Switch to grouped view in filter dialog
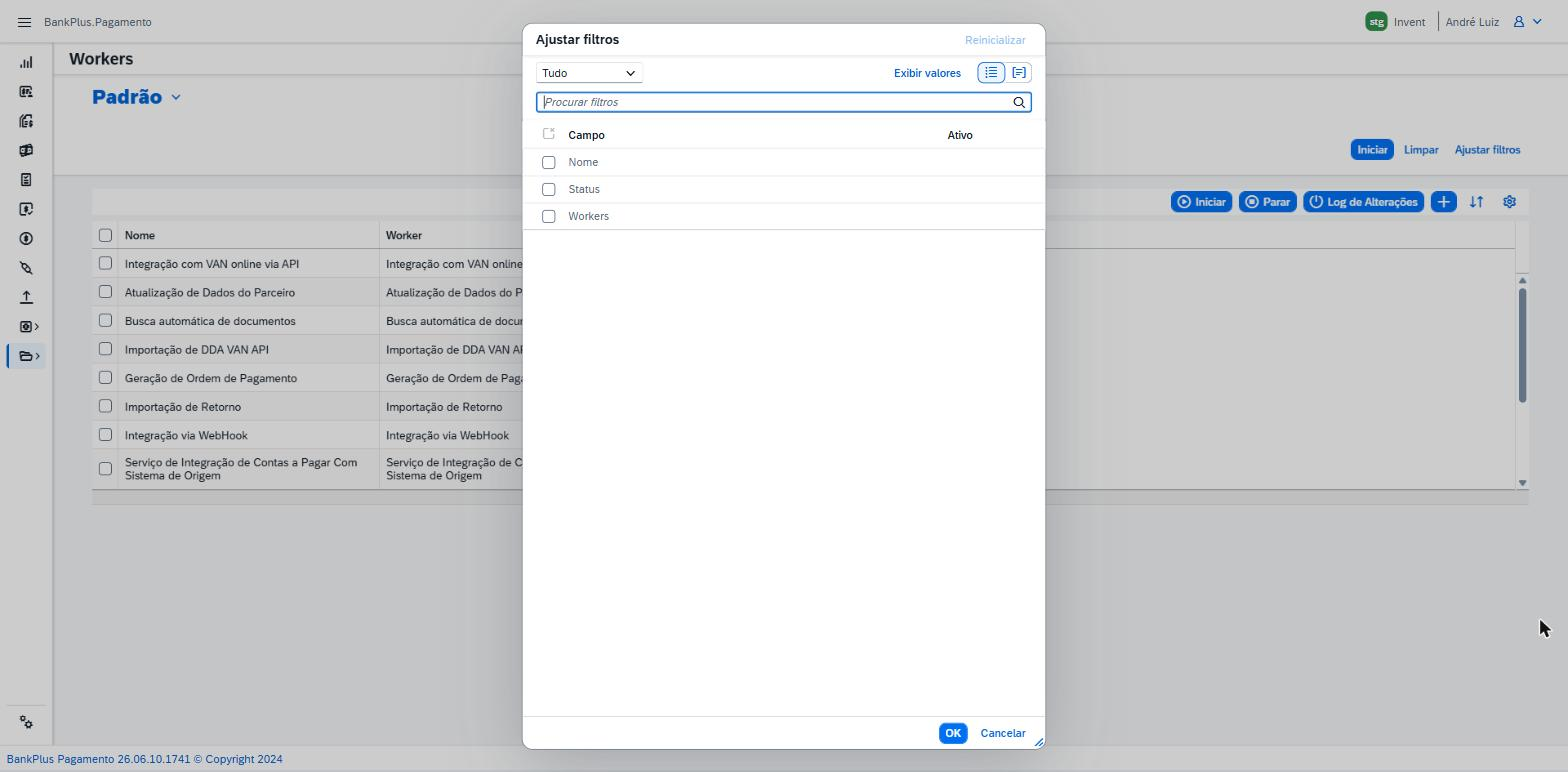Viewport: 1568px width, 772px height. (x=1018, y=73)
